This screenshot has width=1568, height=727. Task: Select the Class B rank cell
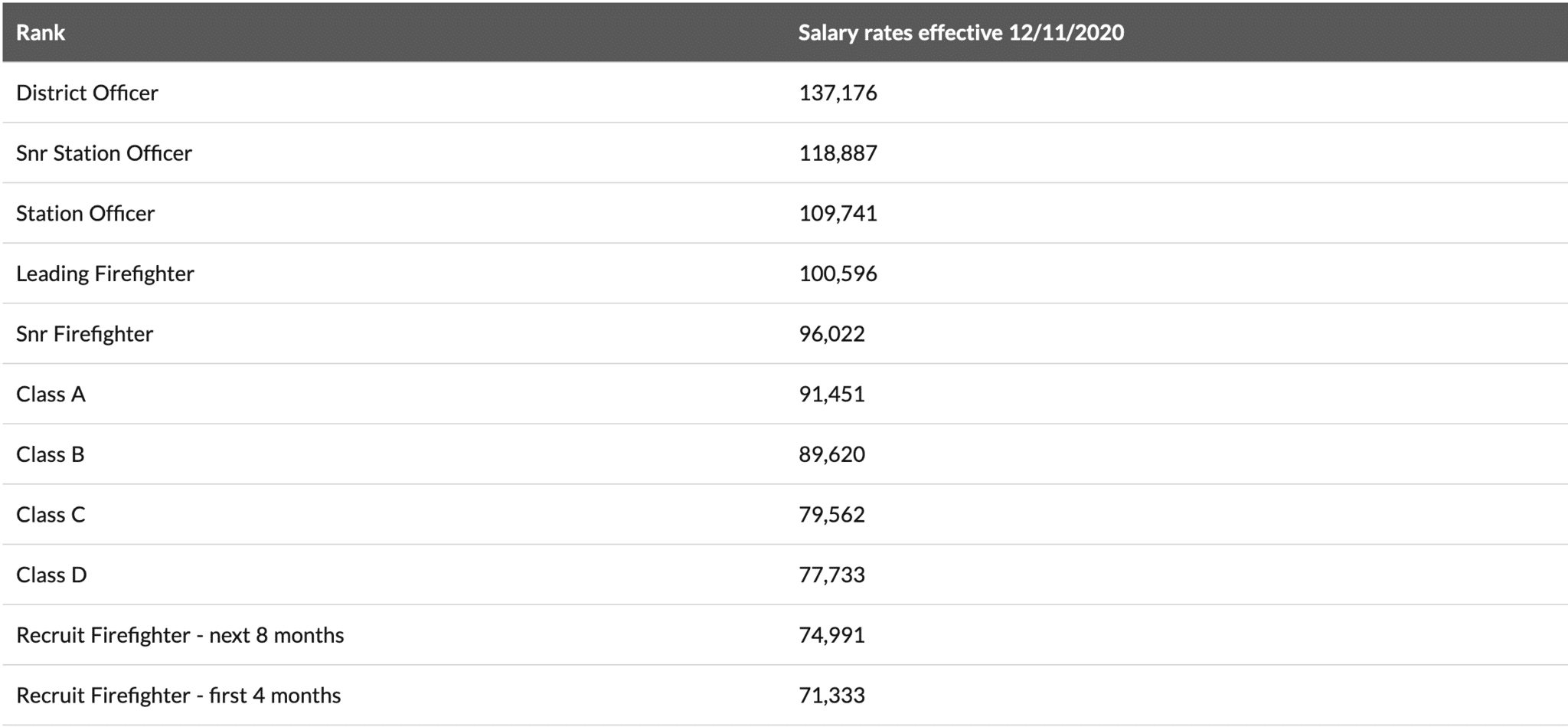click(51, 454)
